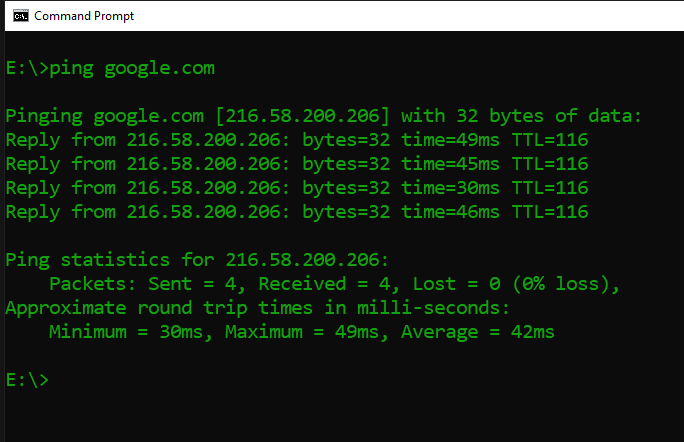Click the reply line with time=30ms
This screenshot has height=442, width=684.
pyautogui.click(x=297, y=188)
